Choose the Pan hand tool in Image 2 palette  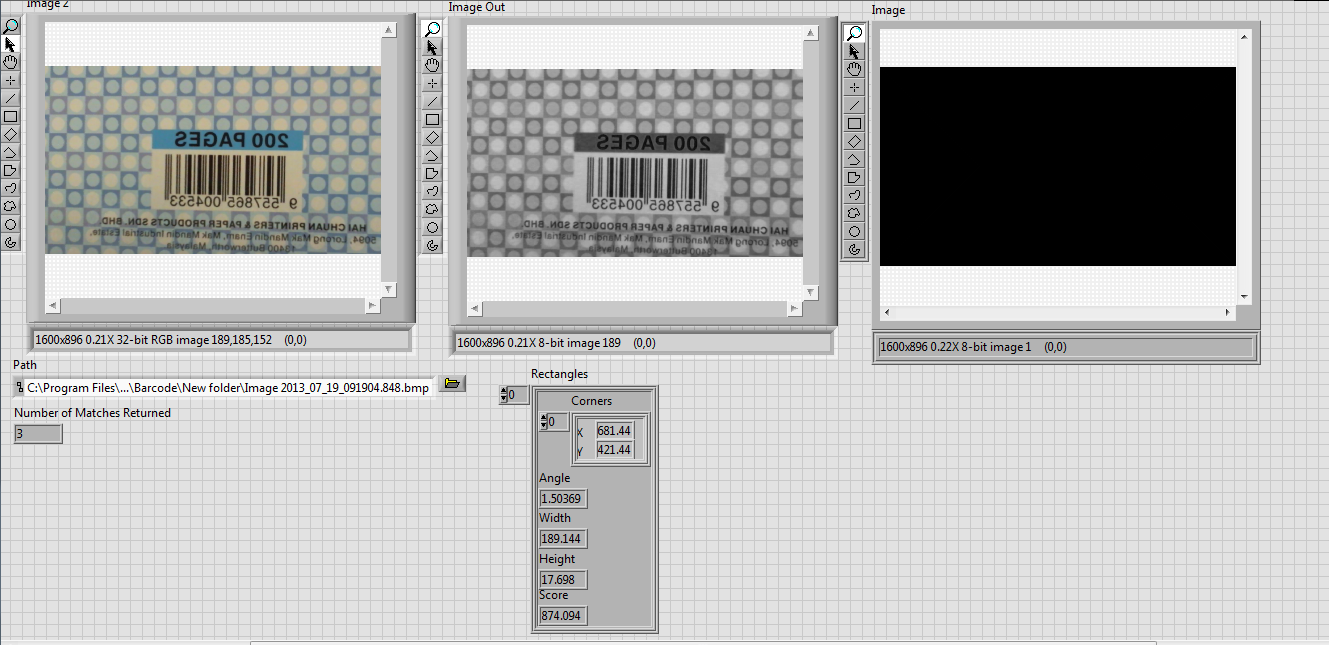tap(11, 62)
